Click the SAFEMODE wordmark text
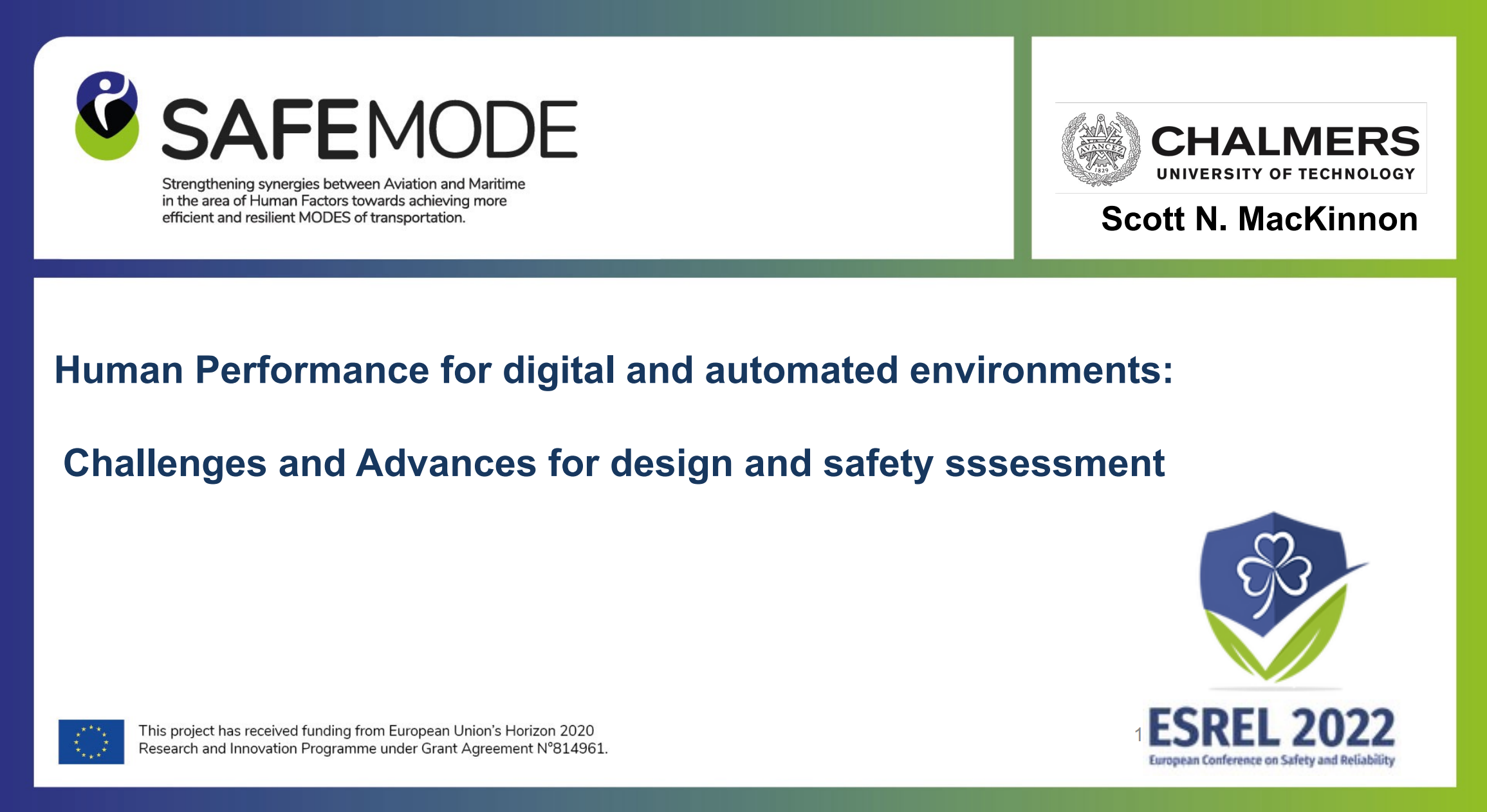Image resolution: width=1487 pixels, height=812 pixels. point(369,129)
